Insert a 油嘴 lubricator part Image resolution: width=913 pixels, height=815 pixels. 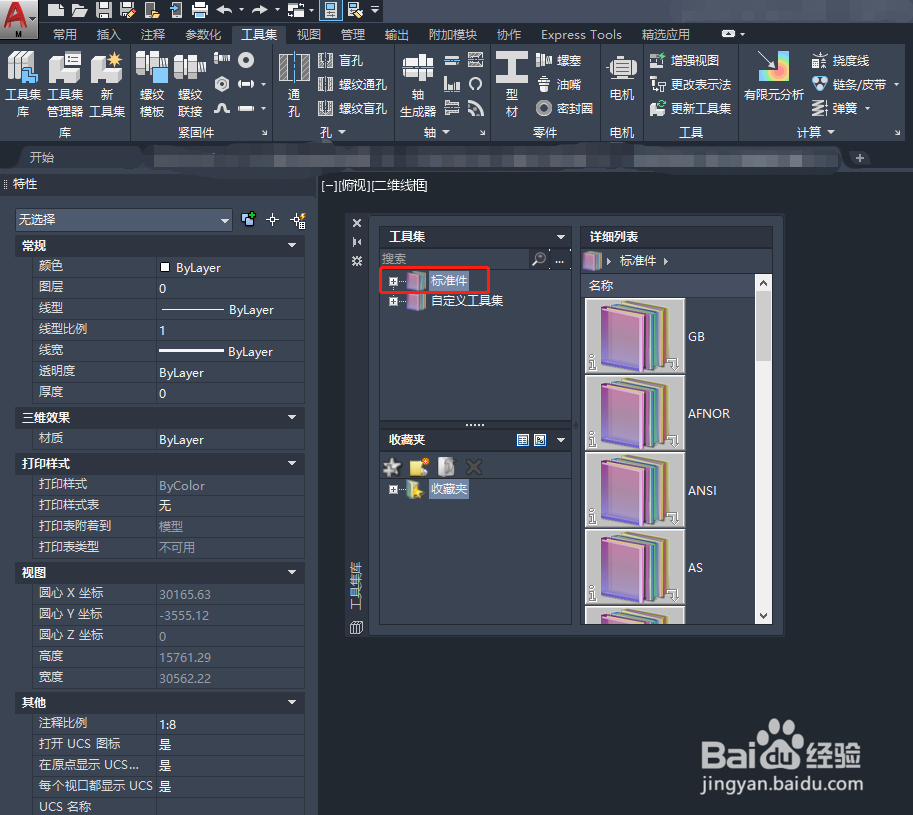coord(558,84)
